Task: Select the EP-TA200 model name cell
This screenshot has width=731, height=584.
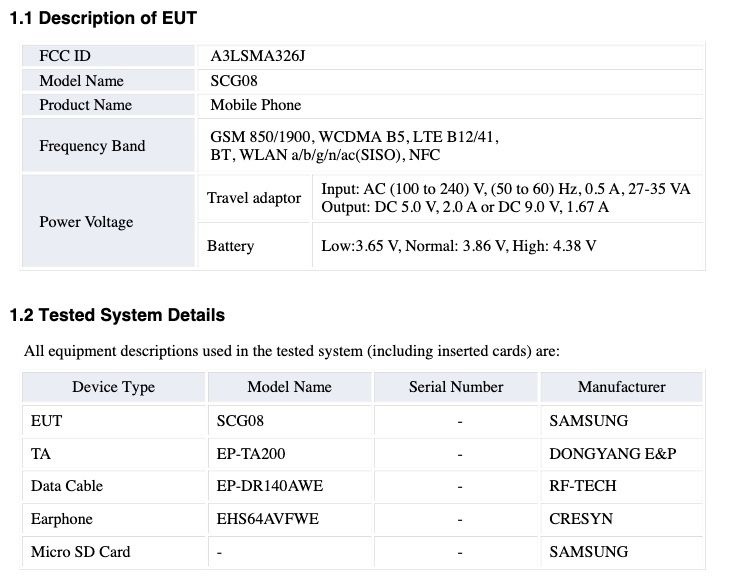Action: pyautogui.click(x=251, y=453)
